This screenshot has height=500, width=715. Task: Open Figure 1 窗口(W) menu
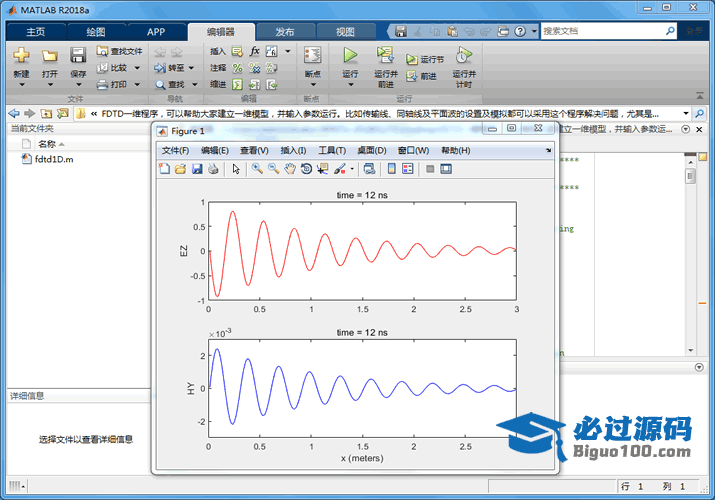click(413, 150)
